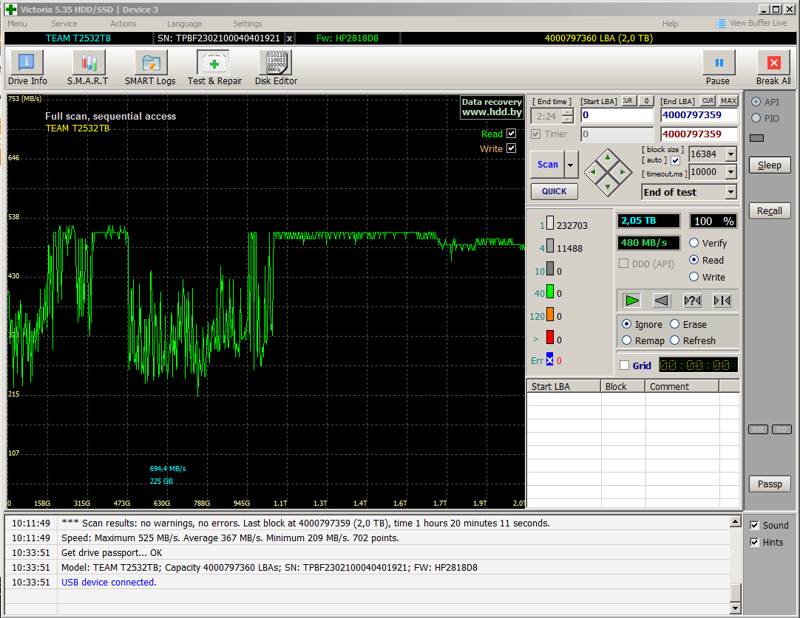Viewport: 800px width, 618px height.
Task: Click in the Start LBA input field
Action: [x=617, y=115]
